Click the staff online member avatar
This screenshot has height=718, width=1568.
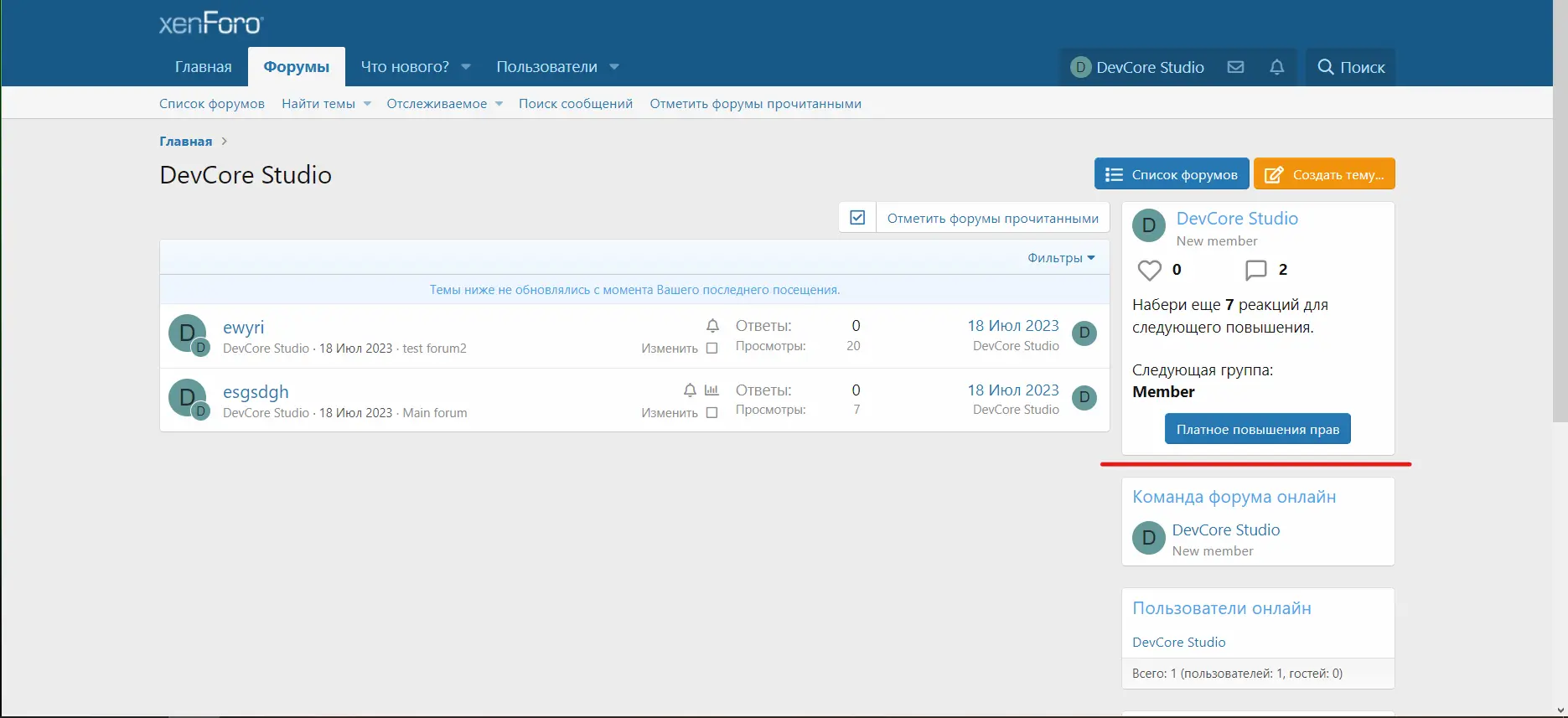[1149, 538]
